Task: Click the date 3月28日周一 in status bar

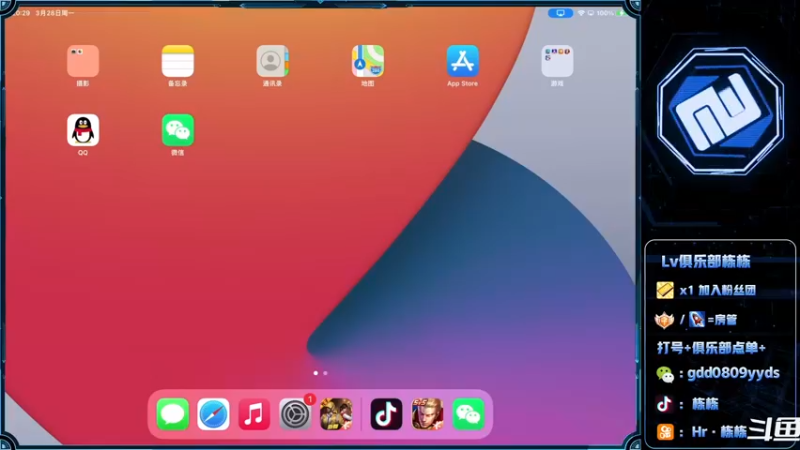Action: (55, 13)
